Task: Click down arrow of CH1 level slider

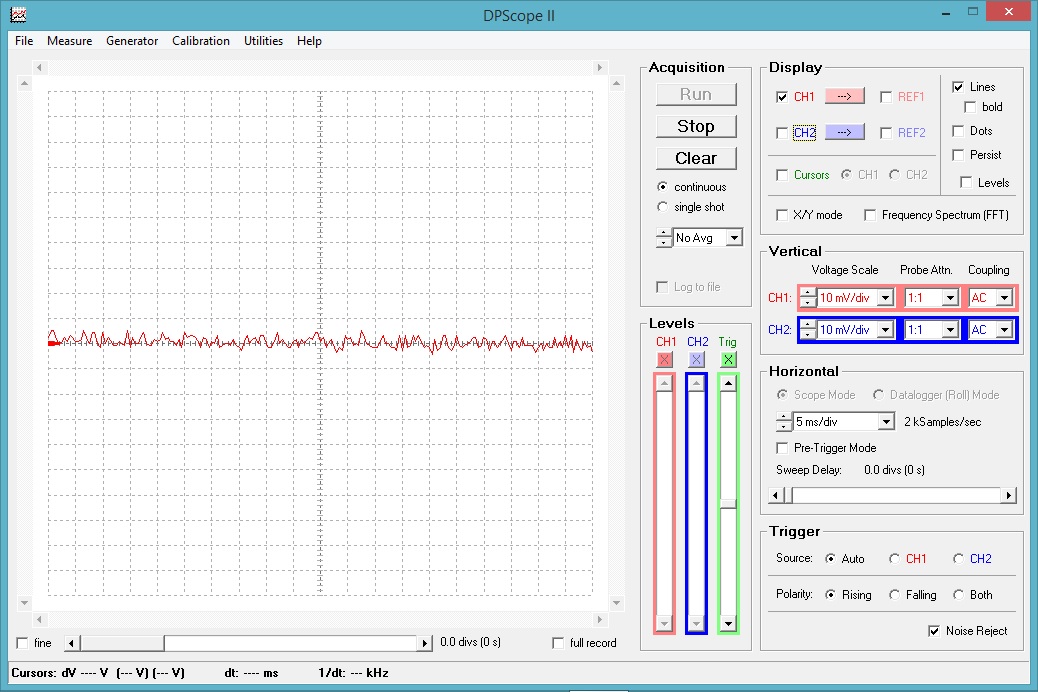Action: (x=665, y=623)
